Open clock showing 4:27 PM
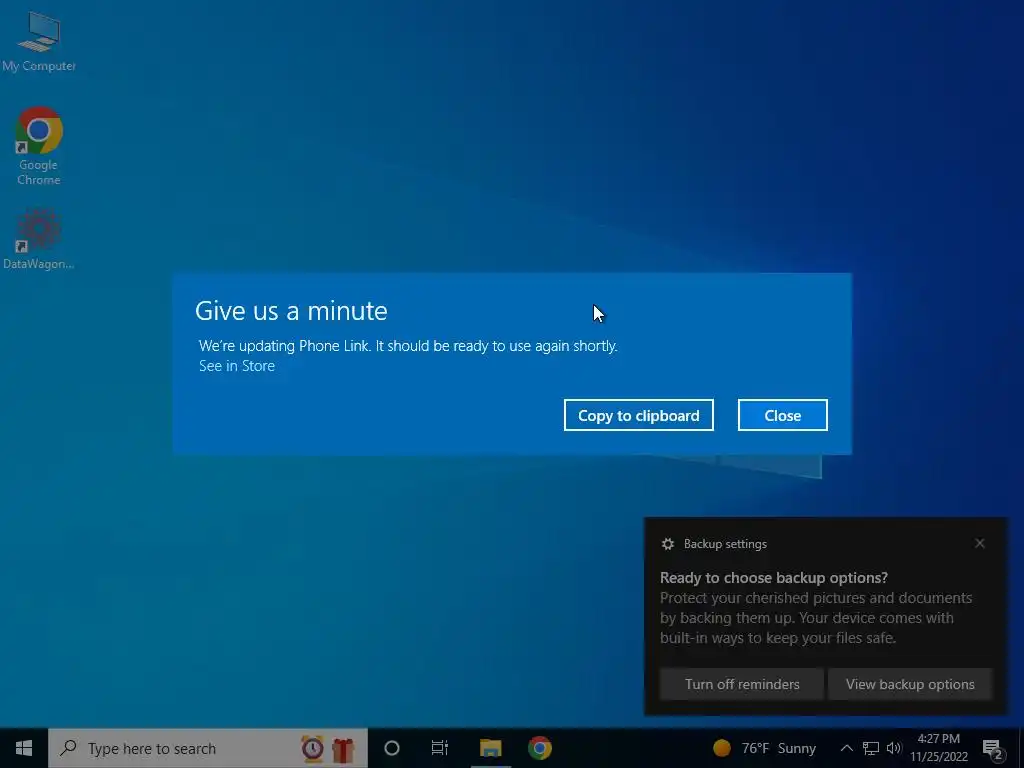The height and width of the screenshot is (768, 1024). (x=938, y=748)
